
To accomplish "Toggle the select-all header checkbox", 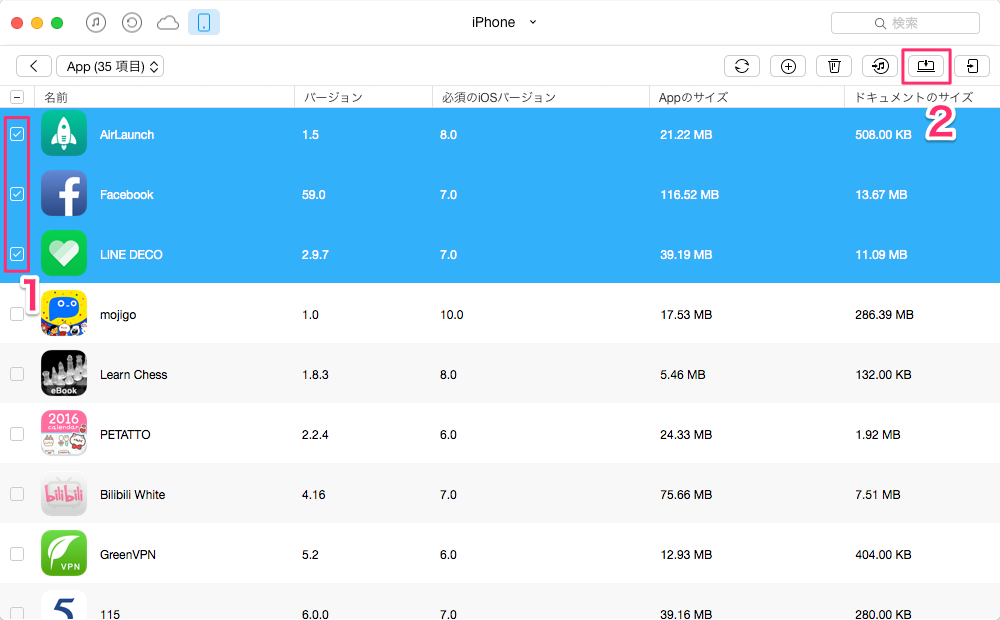I will (x=17, y=97).
